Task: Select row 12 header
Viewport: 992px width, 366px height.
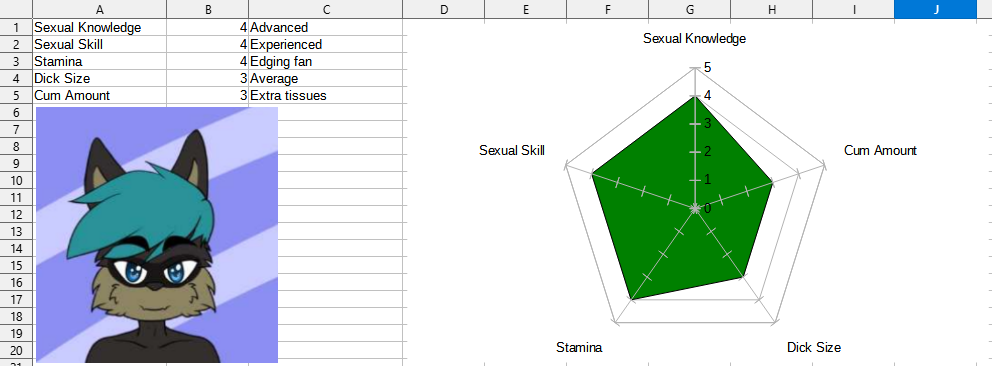Action: [x=16, y=214]
